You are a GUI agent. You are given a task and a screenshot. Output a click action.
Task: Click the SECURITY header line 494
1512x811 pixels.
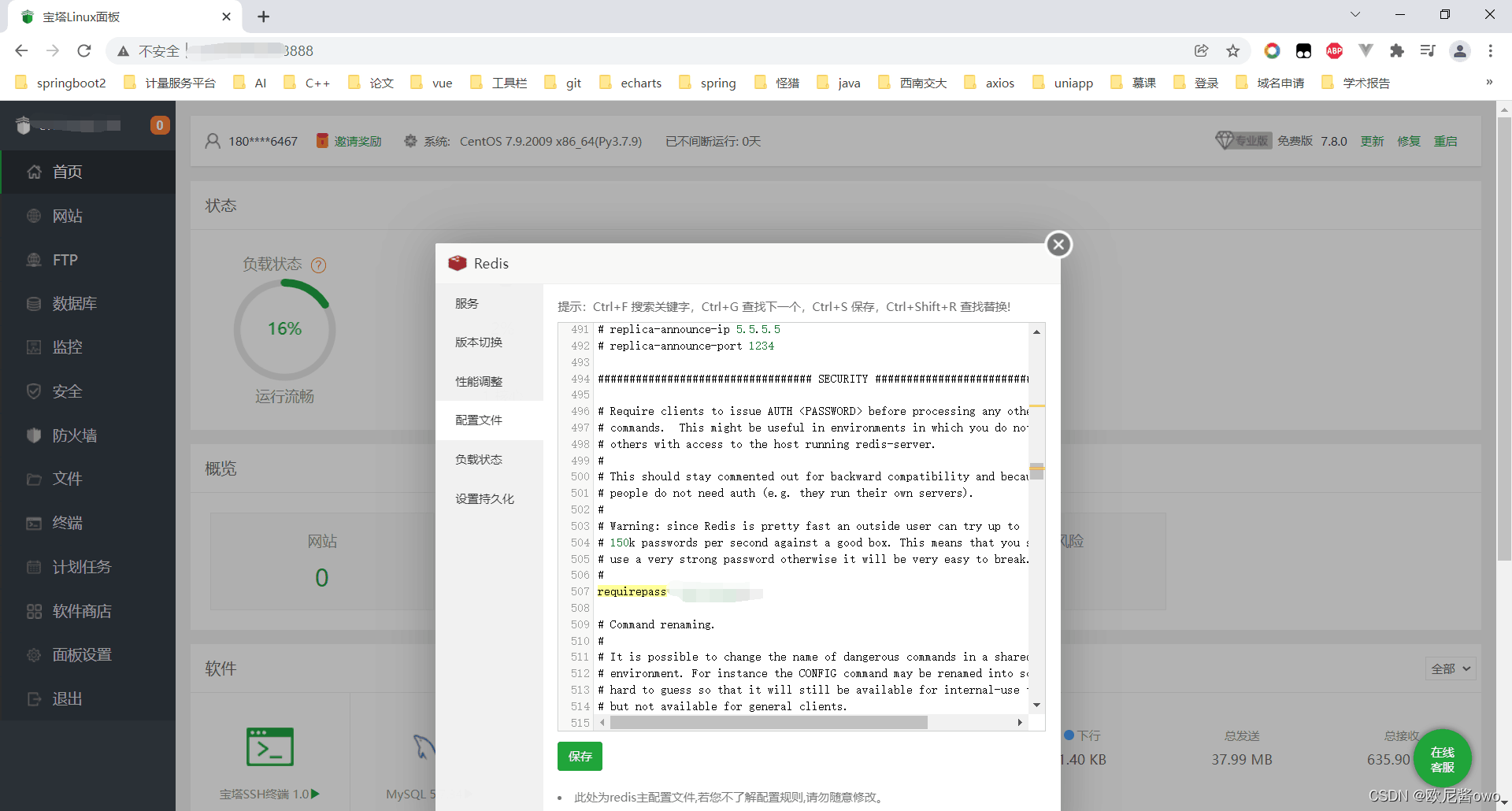coord(813,379)
